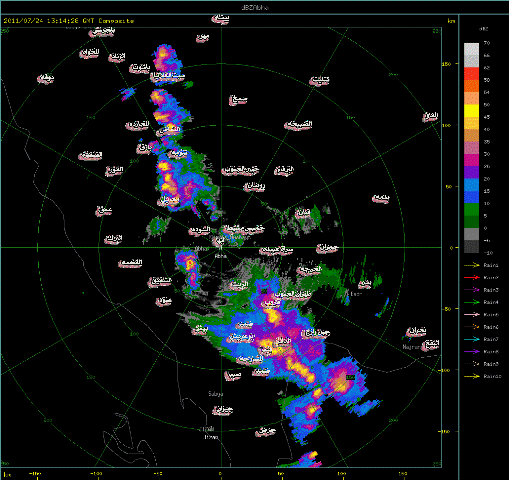Choose the purple 20 dBZ color swatch

click(x=471, y=173)
